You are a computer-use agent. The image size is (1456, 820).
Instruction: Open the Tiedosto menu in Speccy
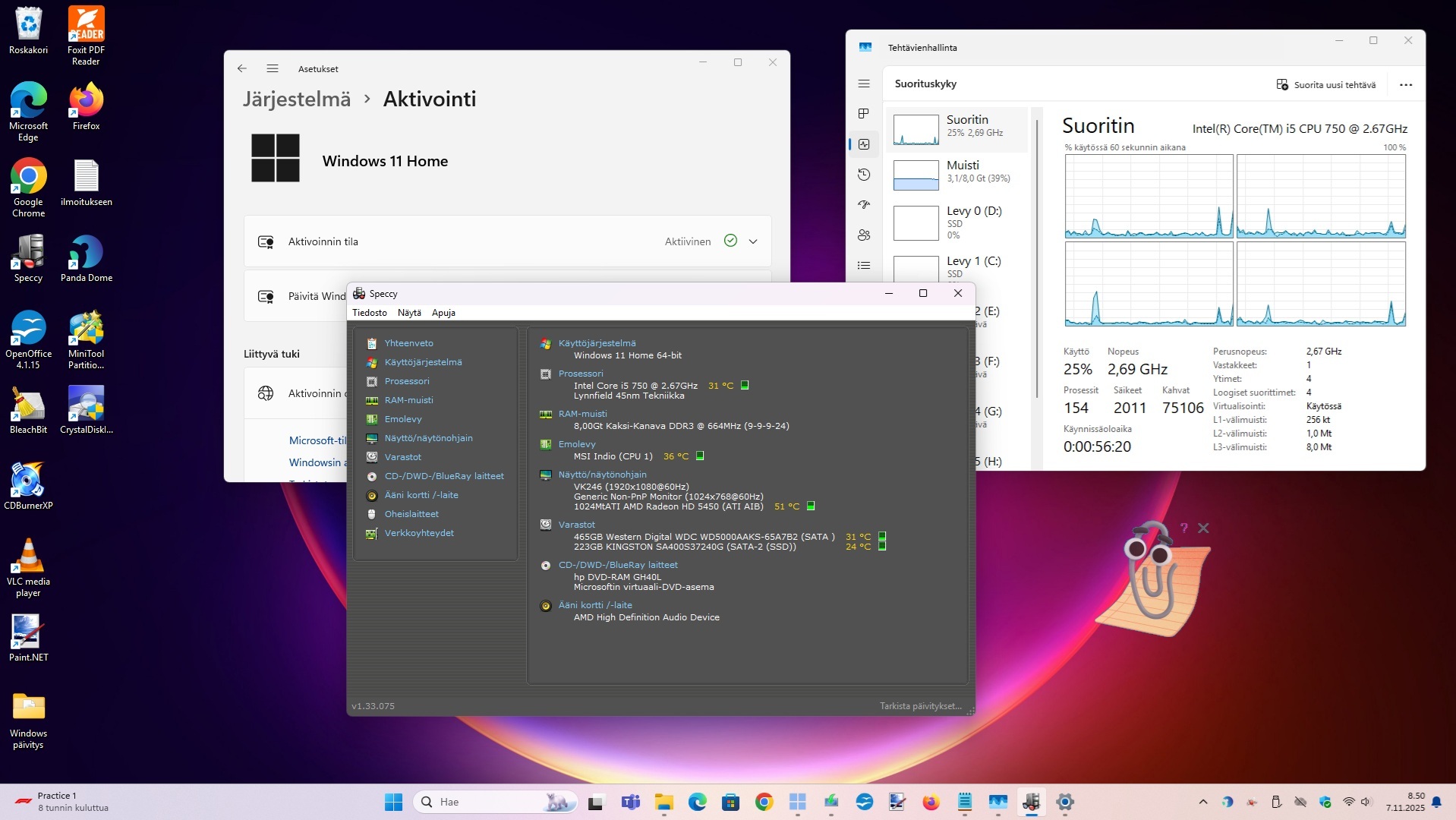coord(370,313)
